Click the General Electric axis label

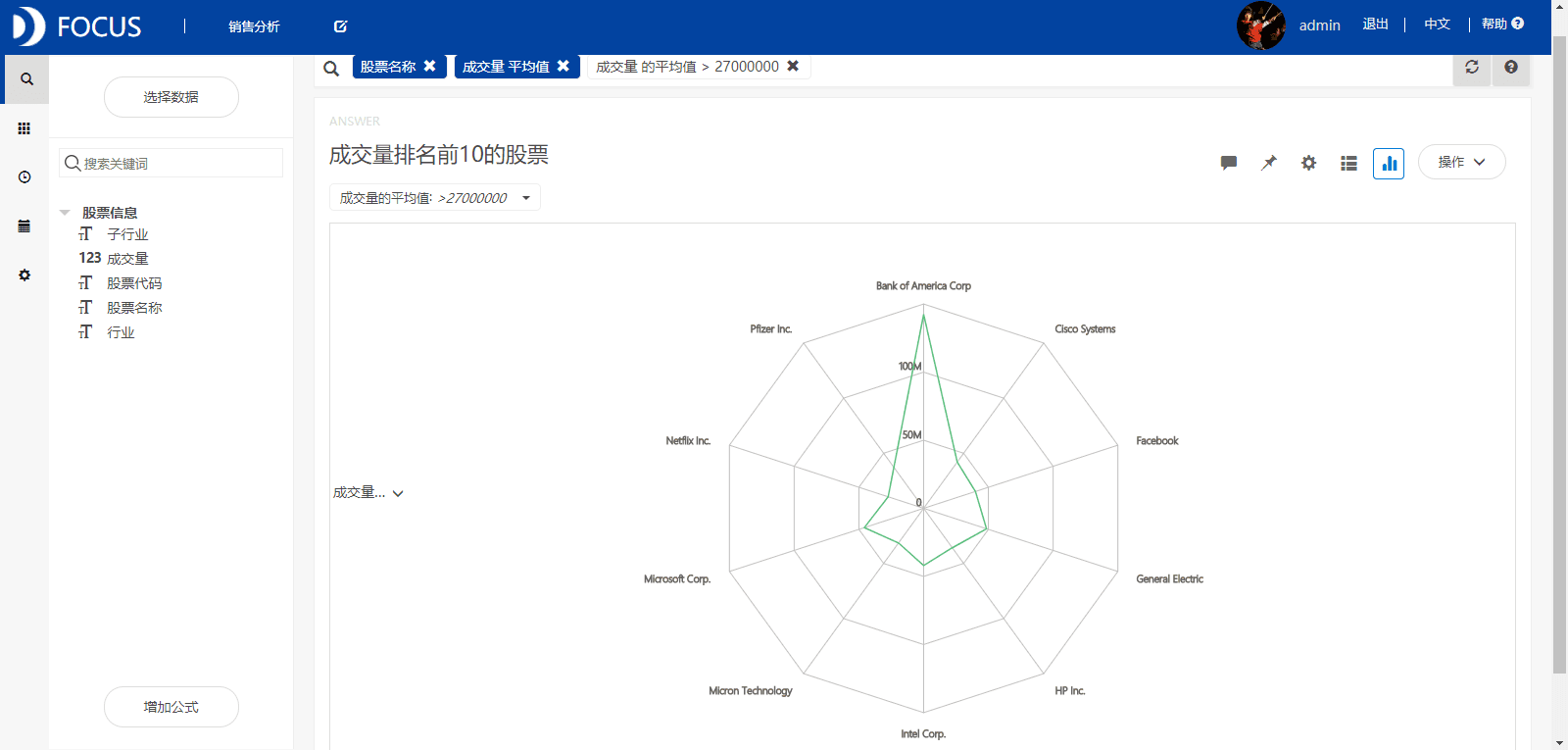click(x=1169, y=579)
